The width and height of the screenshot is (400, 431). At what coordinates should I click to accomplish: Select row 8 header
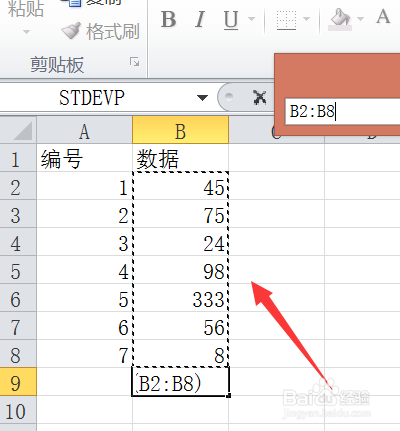point(18,354)
